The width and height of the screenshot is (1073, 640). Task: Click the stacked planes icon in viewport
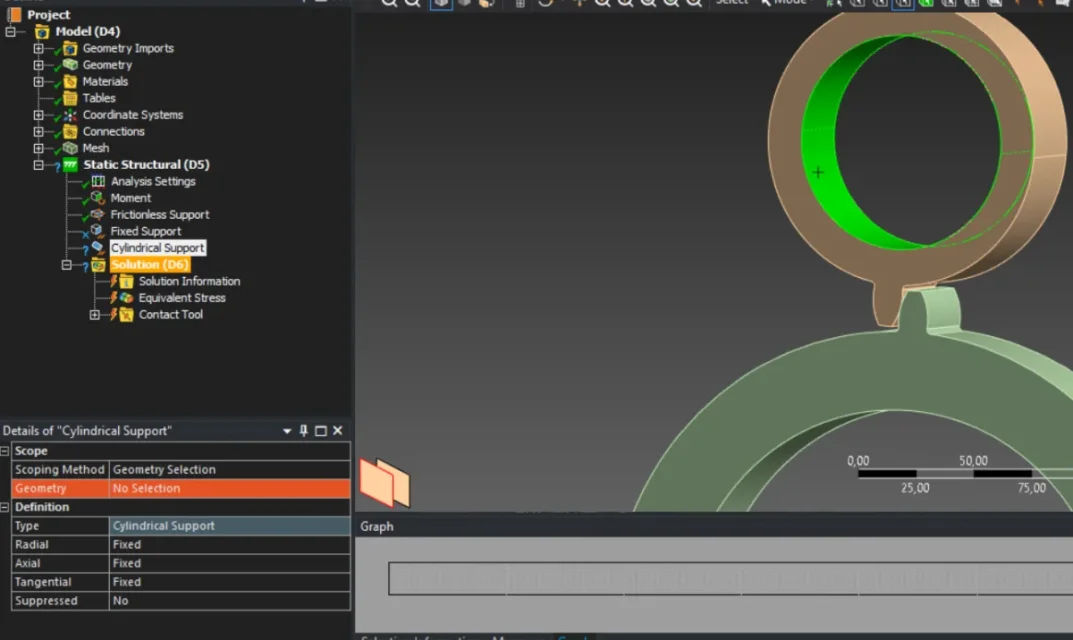pyautogui.click(x=384, y=482)
